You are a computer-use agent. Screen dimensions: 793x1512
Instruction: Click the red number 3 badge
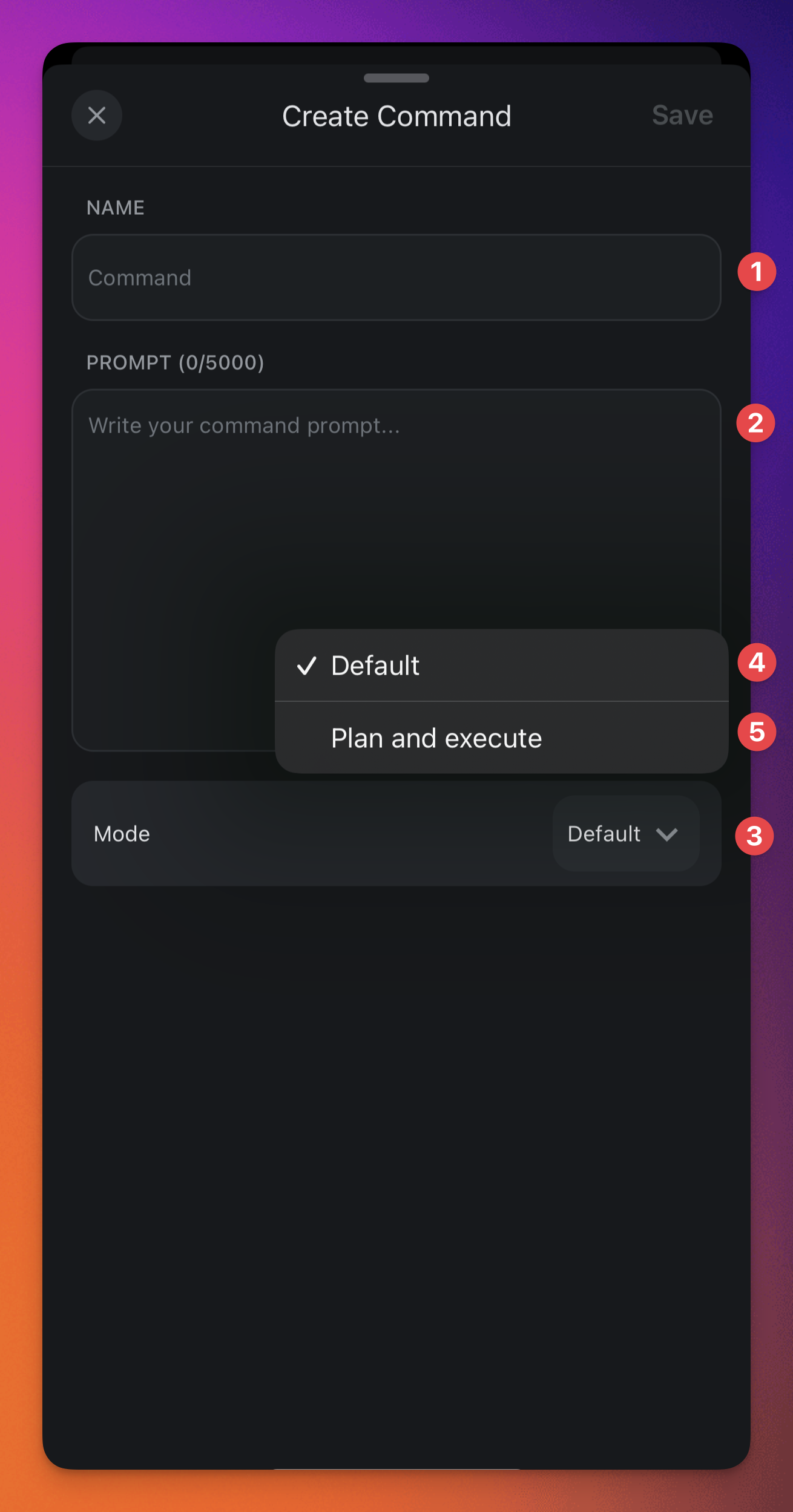coord(754,836)
